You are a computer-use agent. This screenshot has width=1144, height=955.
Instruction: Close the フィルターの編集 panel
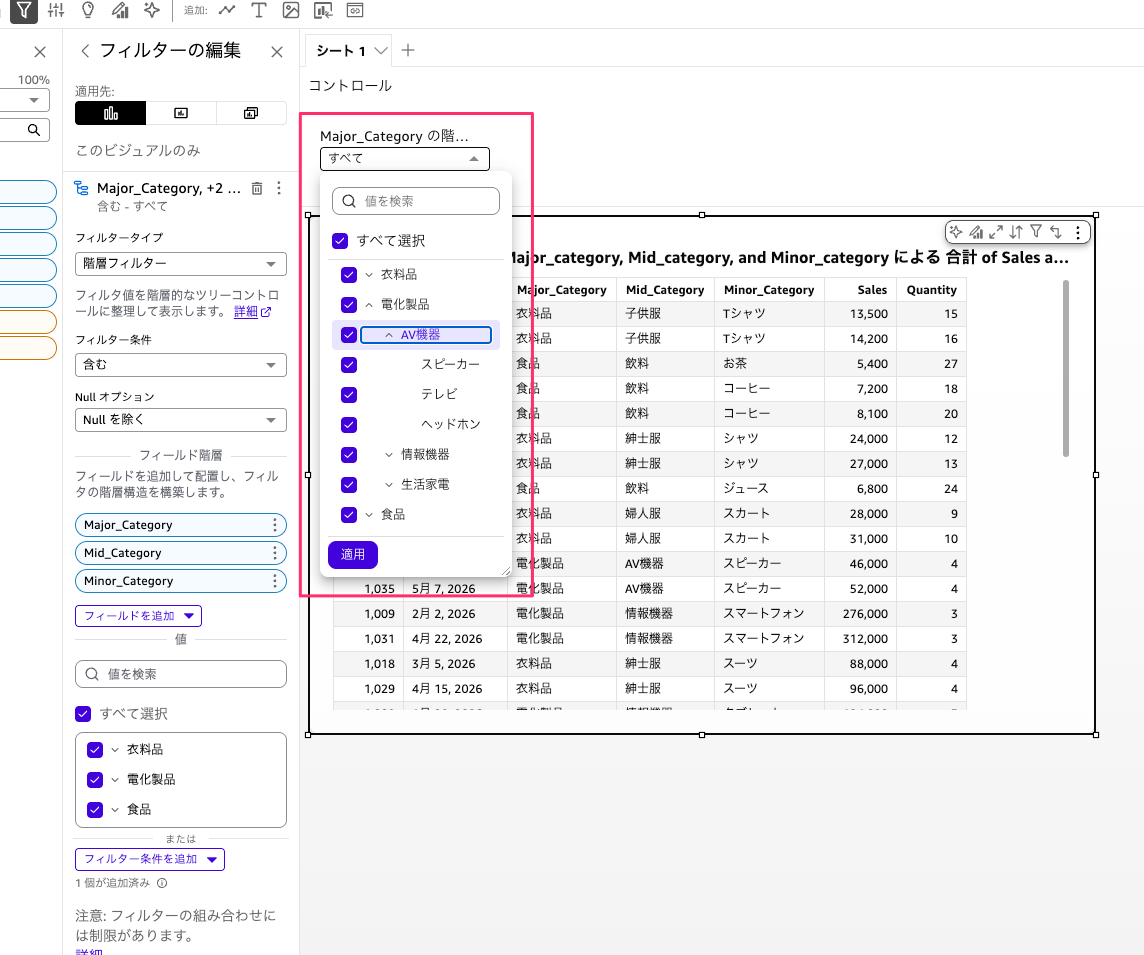(x=277, y=52)
